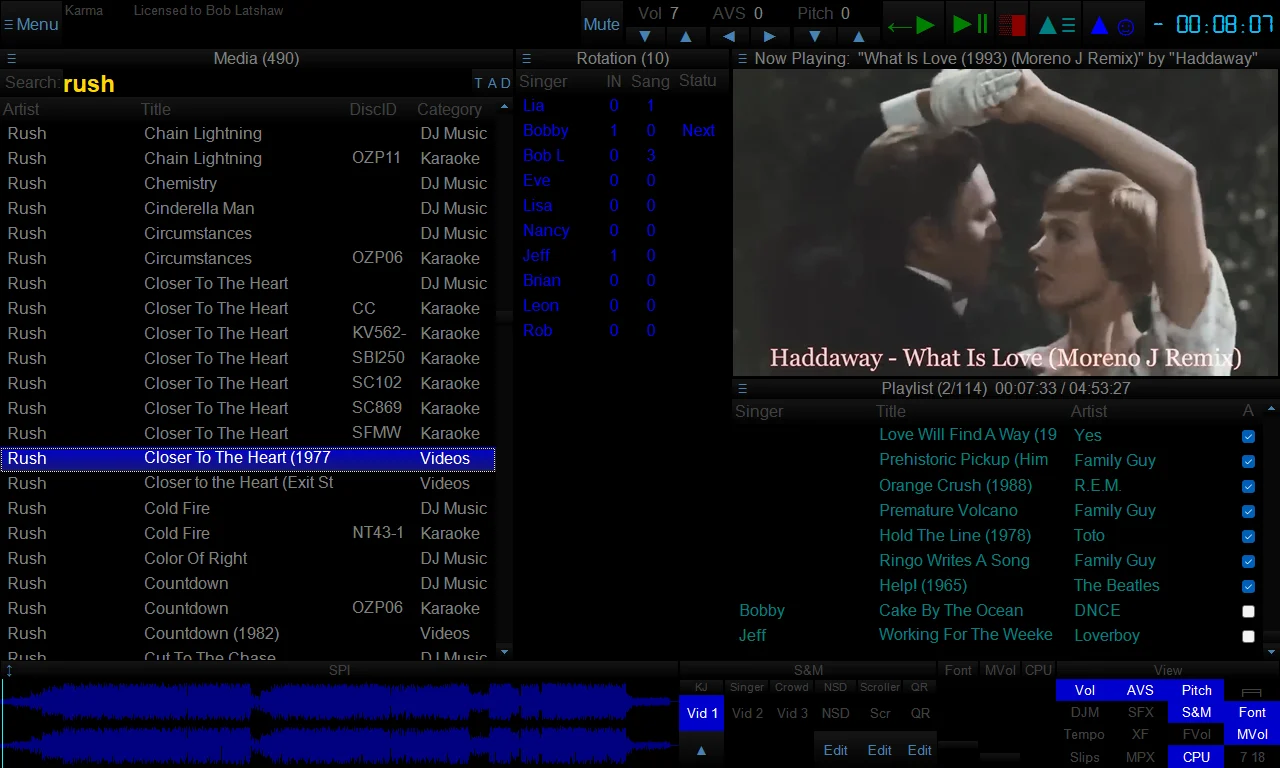Stop playback with the red stop icon

tap(1012, 25)
